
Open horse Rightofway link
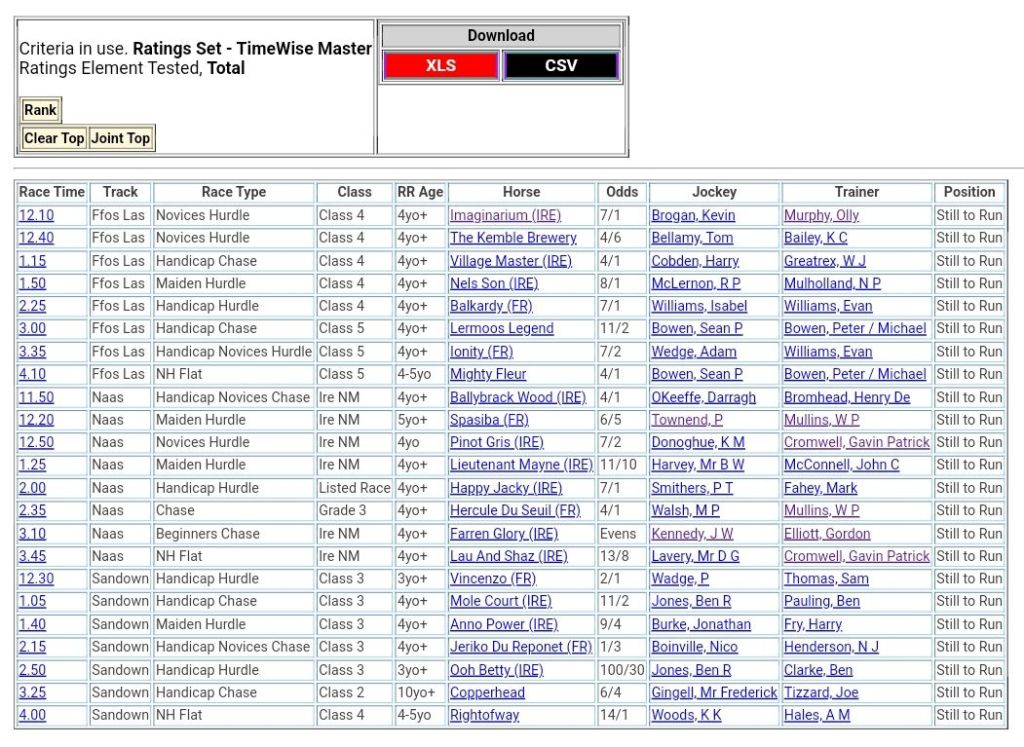coord(484,715)
